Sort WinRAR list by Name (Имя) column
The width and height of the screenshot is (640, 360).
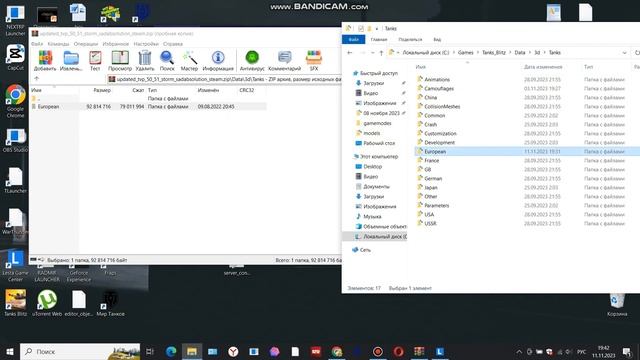37,90
